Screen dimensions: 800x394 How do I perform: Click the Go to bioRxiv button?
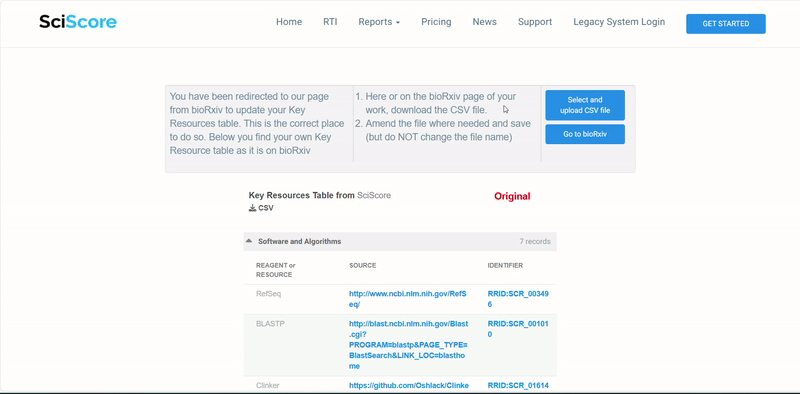click(585, 134)
